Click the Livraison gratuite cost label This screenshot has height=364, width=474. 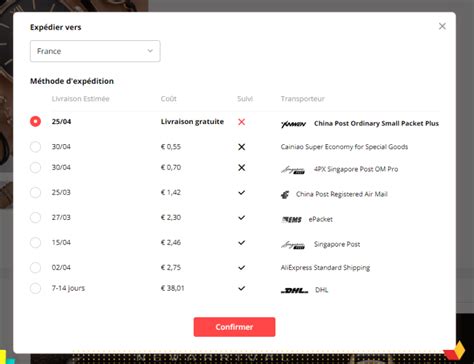(192, 122)
